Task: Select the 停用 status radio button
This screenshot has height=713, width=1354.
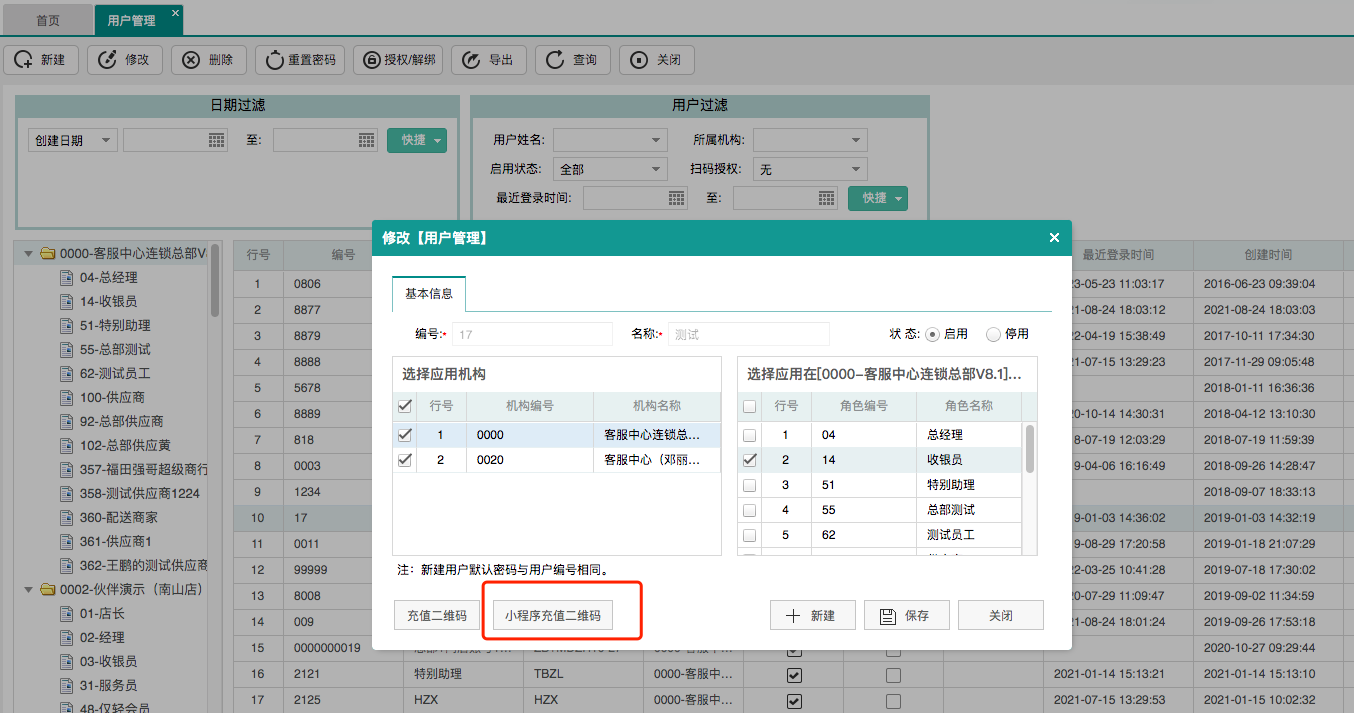Action: (x=993, y=334)
